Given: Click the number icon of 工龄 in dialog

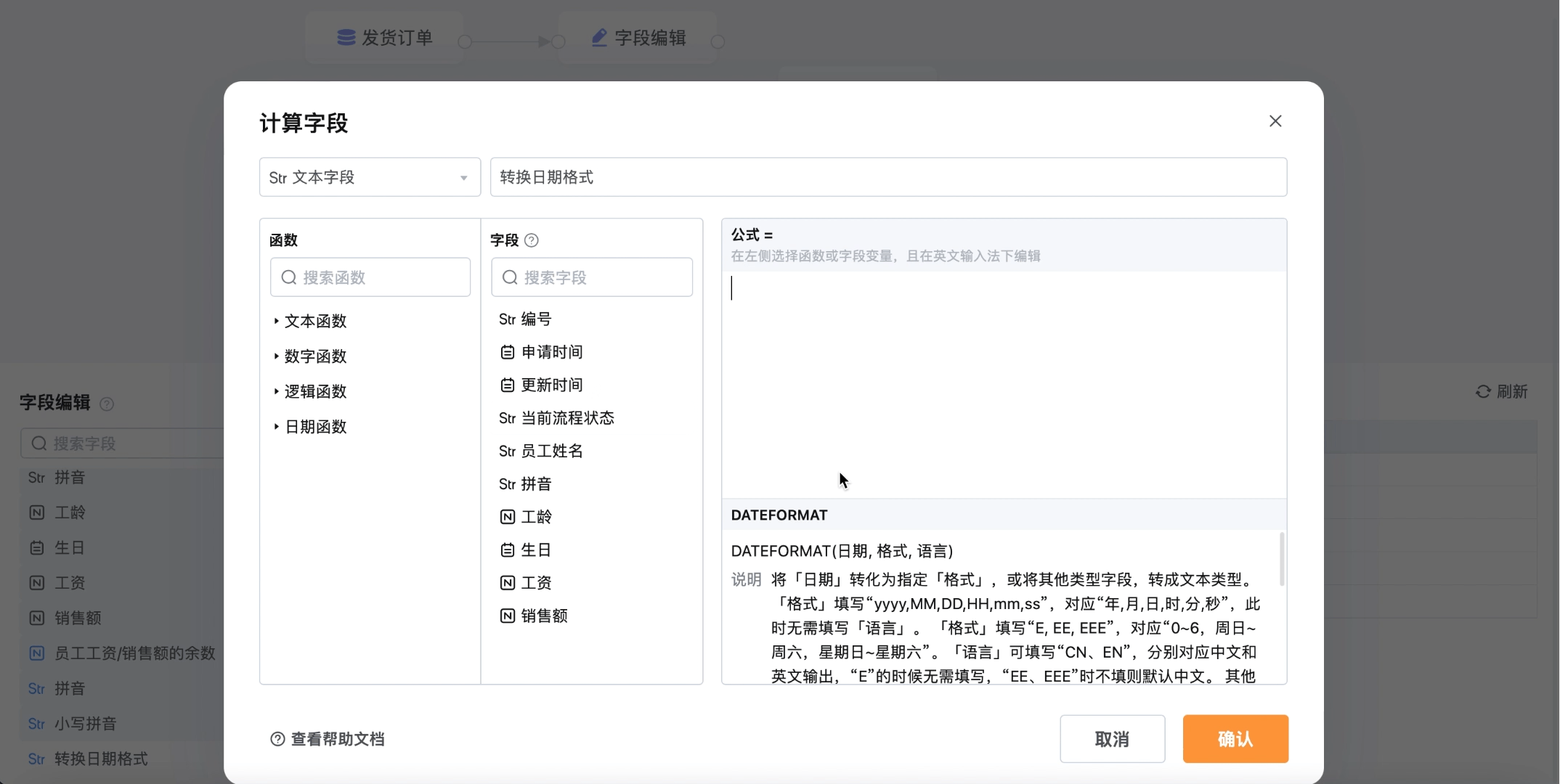Looking at the screenshot, I should tap(508, 517).
